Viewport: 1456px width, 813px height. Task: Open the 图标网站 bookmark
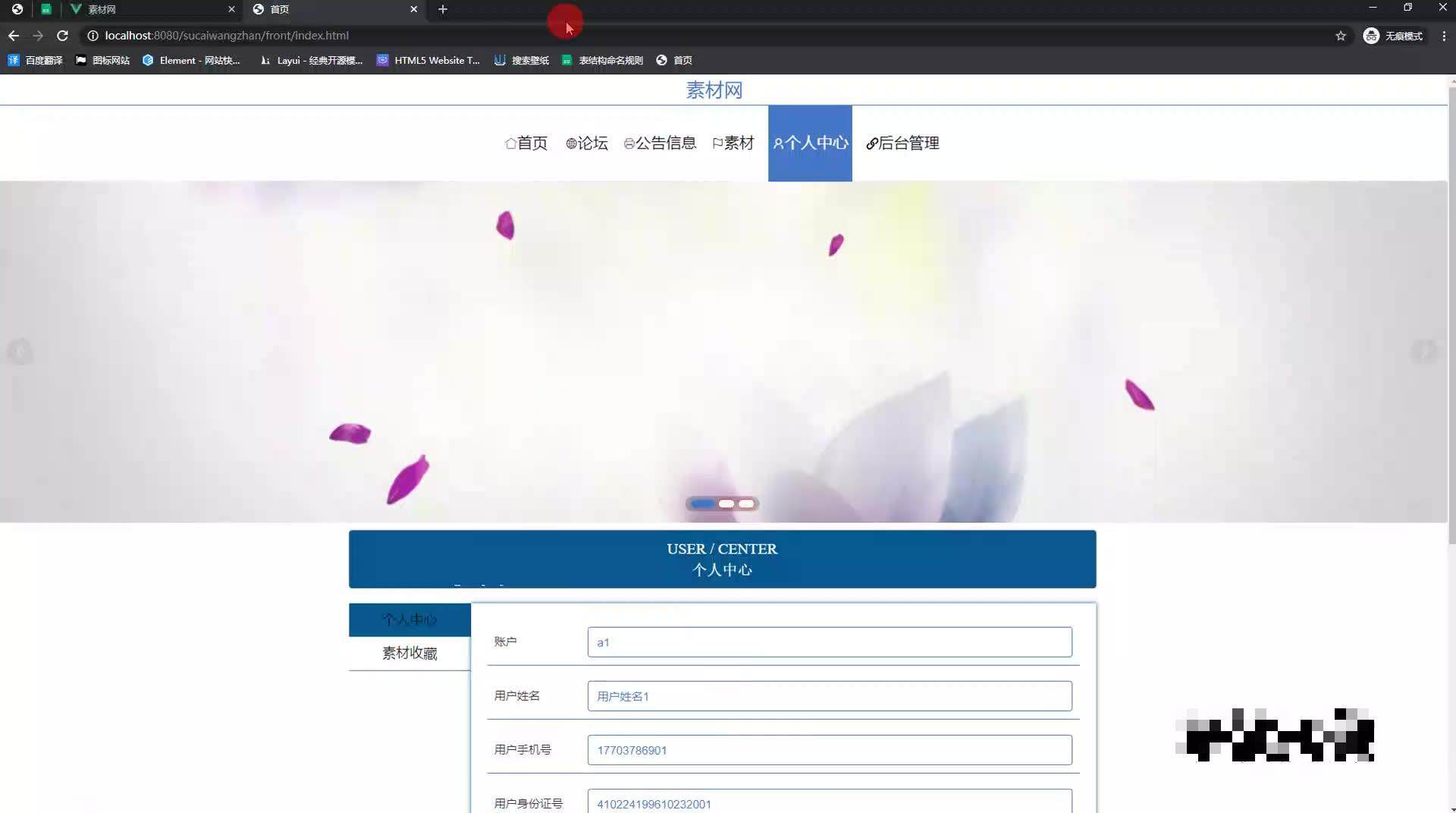[x=102, y=60]
